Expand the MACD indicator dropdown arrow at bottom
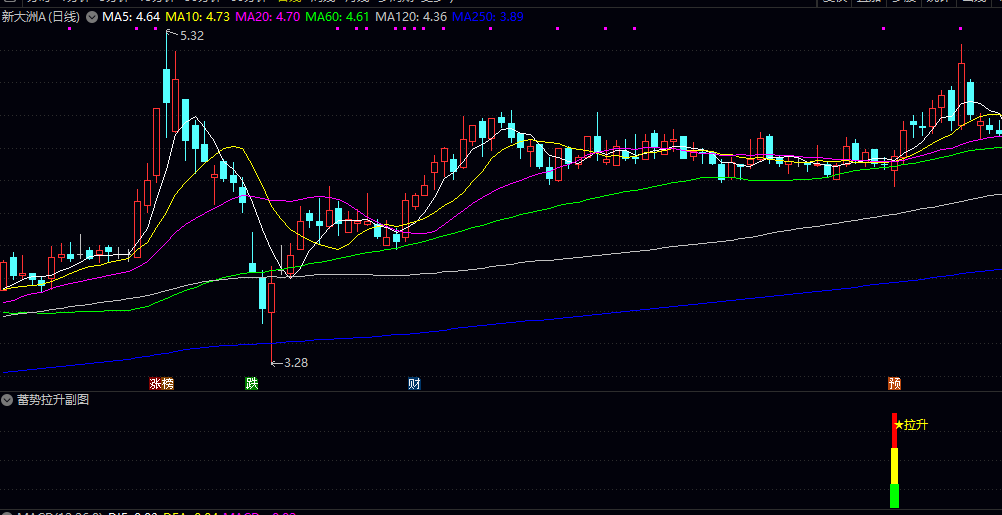Viewport: 1002px width, 515px height. coord(8,513)
